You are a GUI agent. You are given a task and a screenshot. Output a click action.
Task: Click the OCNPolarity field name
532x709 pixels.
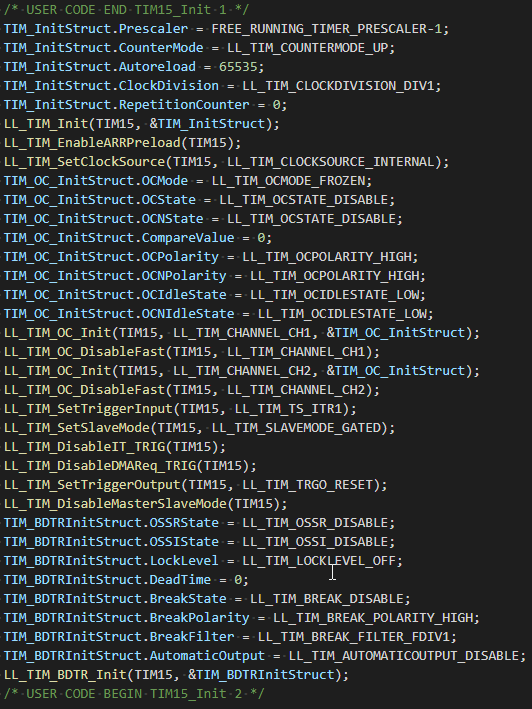(x=184, y=275)
